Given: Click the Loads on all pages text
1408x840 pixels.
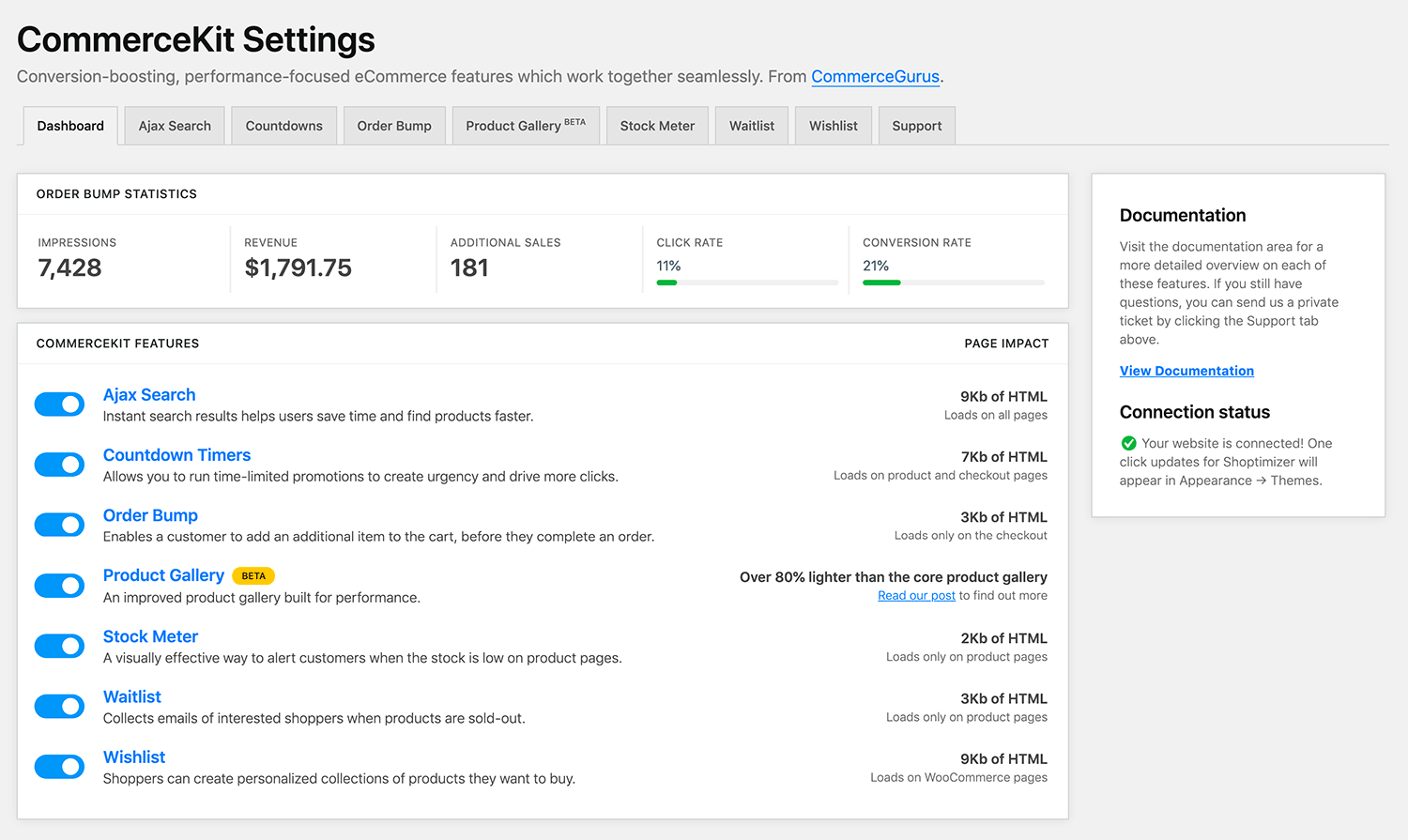Looking at the screenshot, I should (x=996, y=415).
